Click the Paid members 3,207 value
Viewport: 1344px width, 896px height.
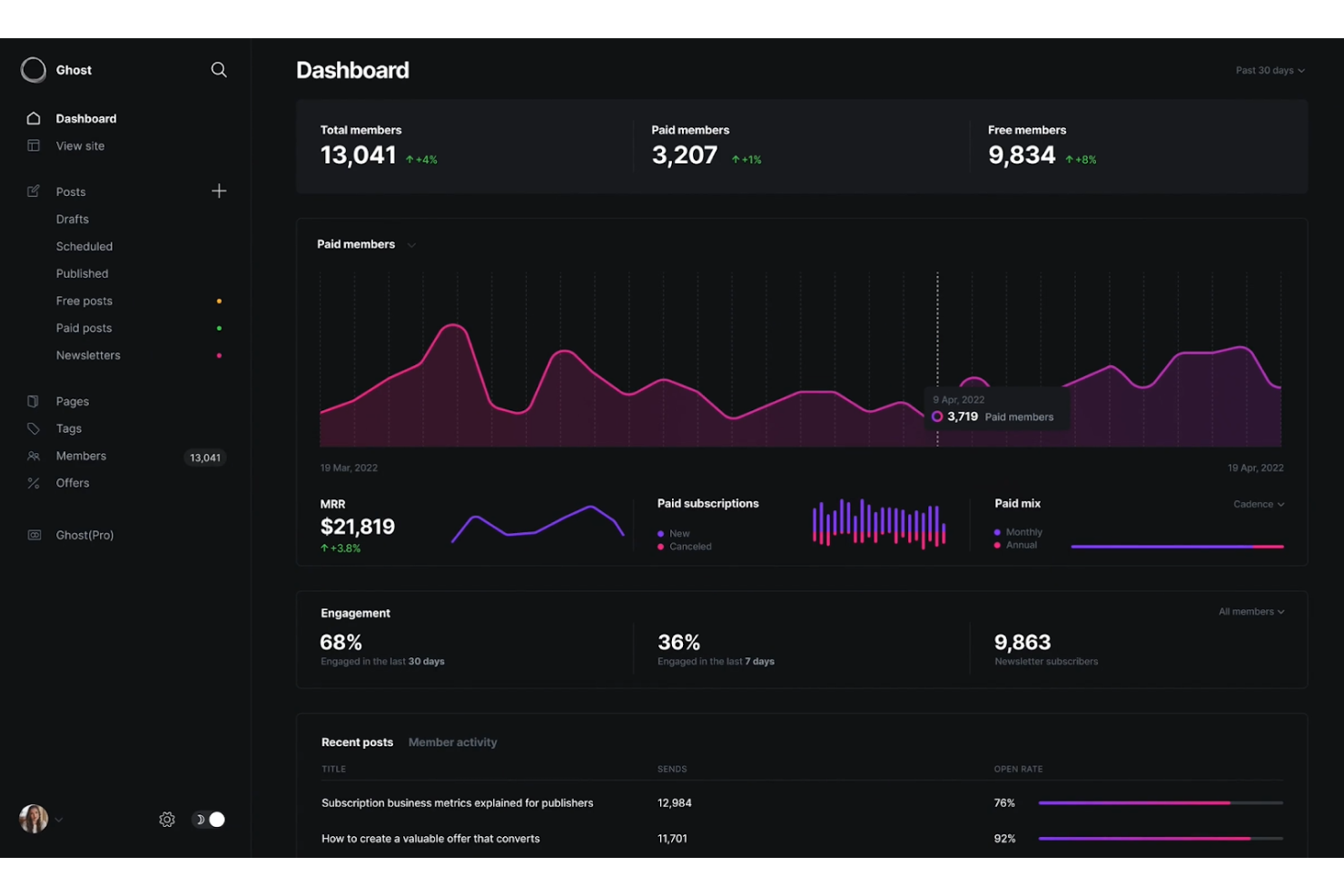pos(685,155)
